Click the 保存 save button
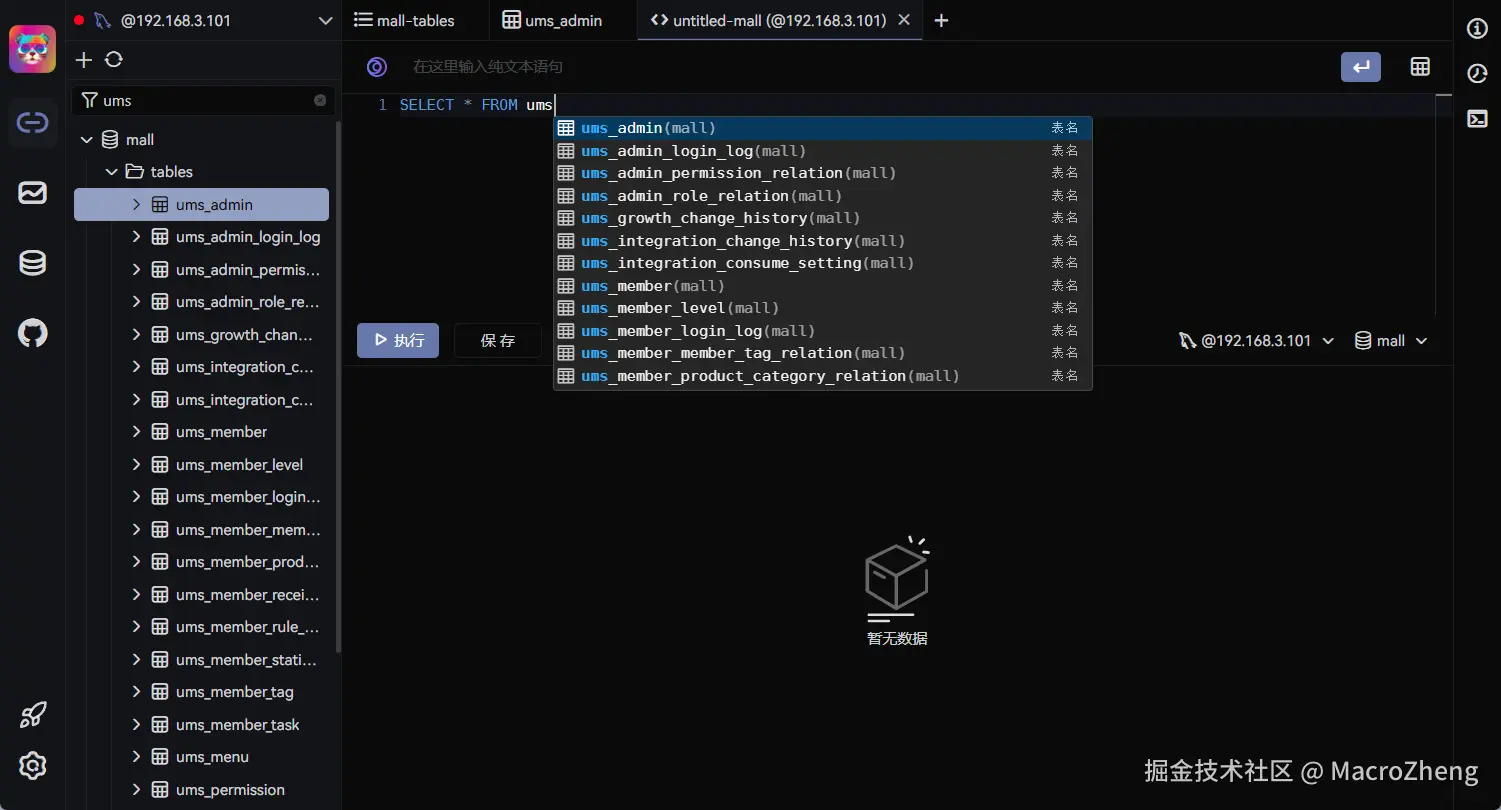The image size is (1501, 810). [498, 341]
